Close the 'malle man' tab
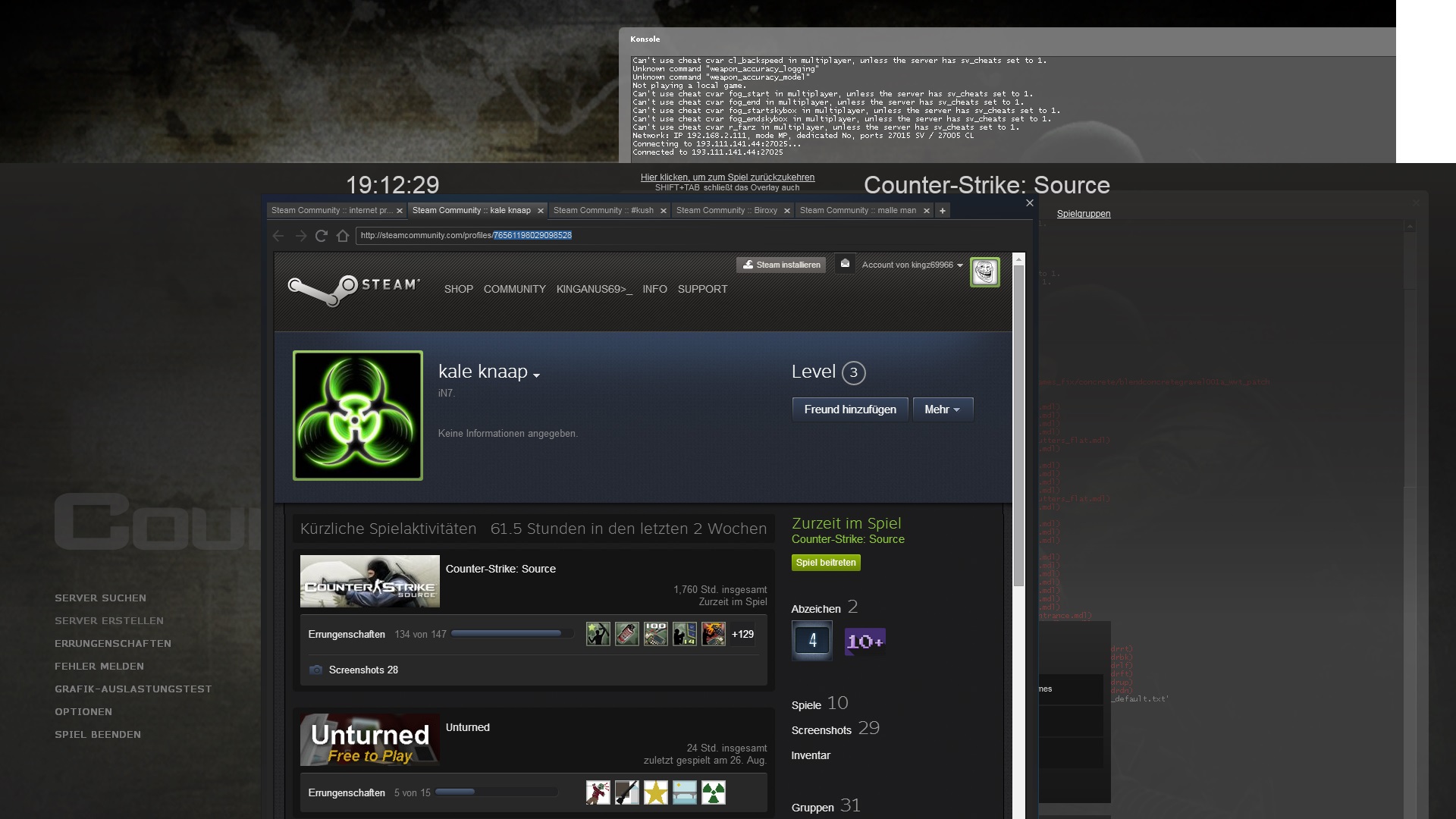Screen dimensions: 1456x819 click(x=927, y=211)
